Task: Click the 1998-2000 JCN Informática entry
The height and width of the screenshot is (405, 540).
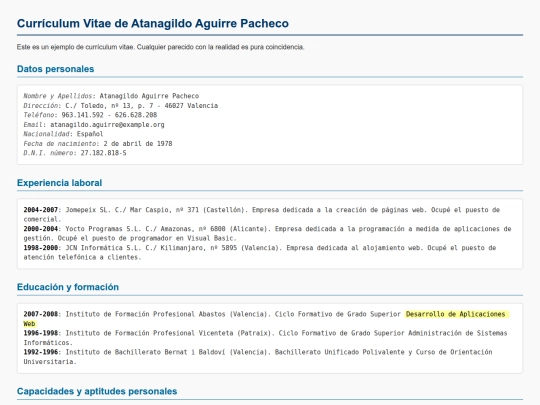Action: point(260,252)
